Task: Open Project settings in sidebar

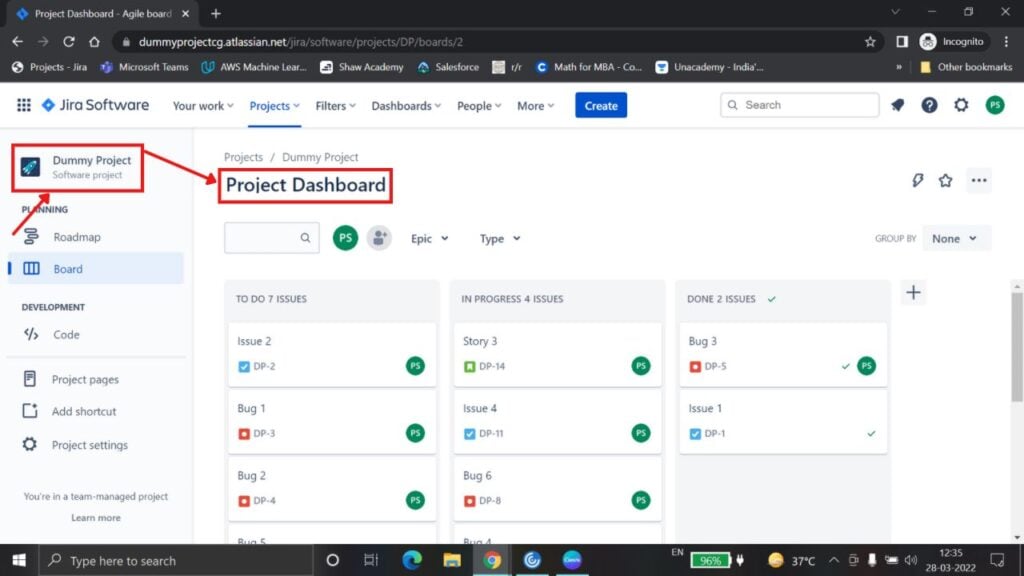Action: [96, 445]
